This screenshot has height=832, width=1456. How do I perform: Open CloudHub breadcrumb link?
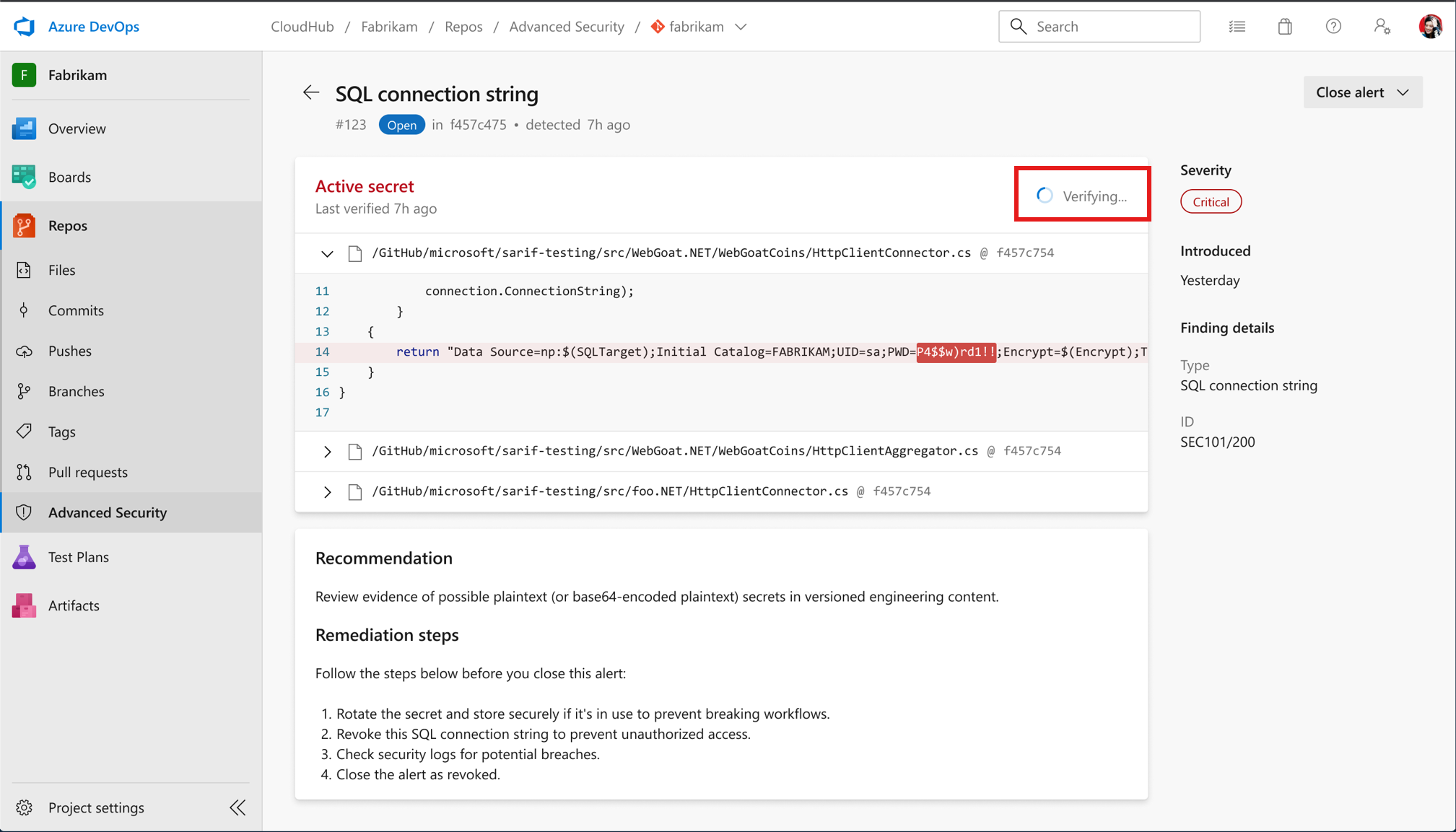302,27
